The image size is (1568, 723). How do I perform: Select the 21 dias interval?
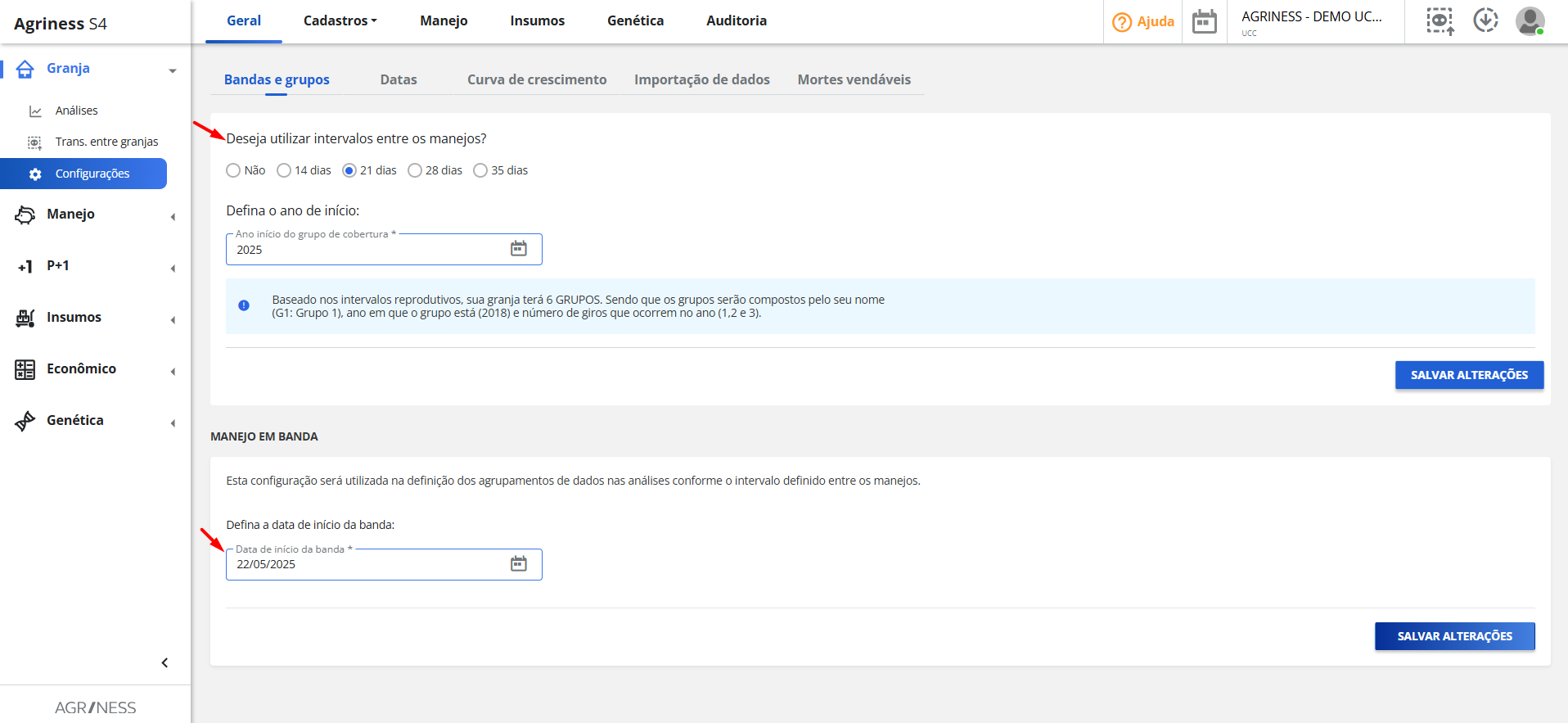click(x=349, y=170)
